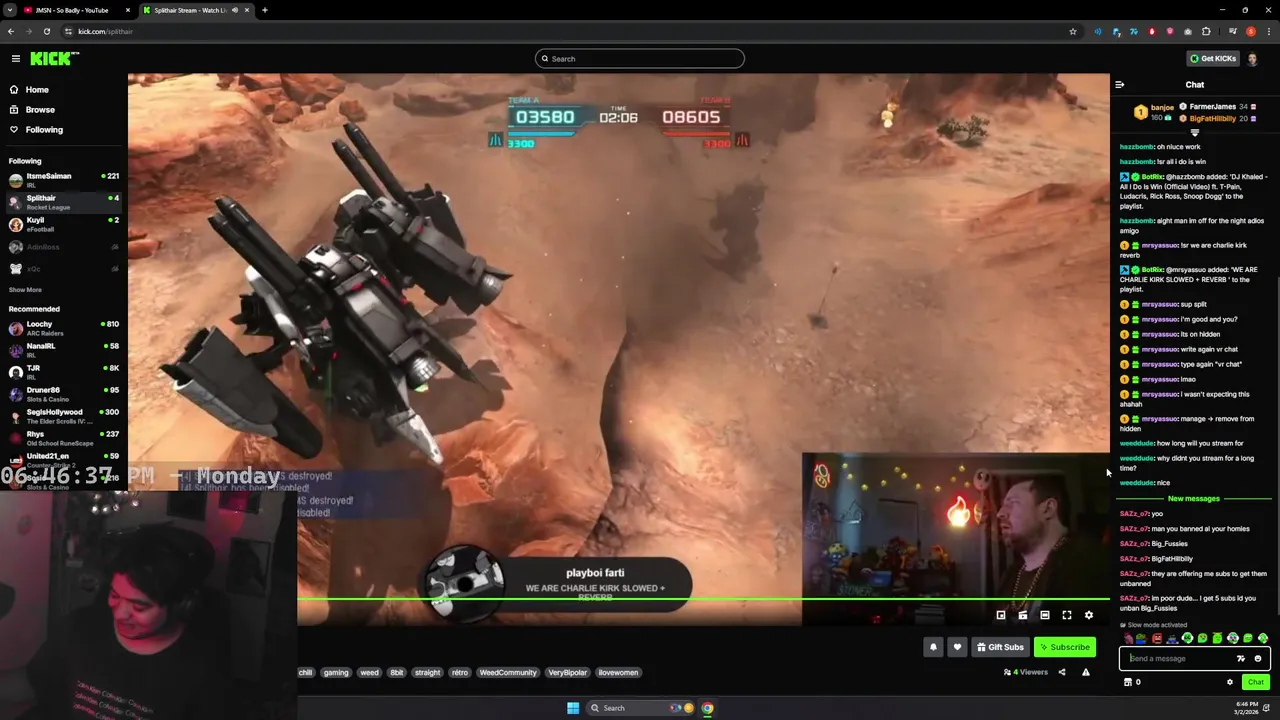The width and height of the screenshot is (1280, 720).
Task: Open Rhys recommended channel
Action: [64, 438]
